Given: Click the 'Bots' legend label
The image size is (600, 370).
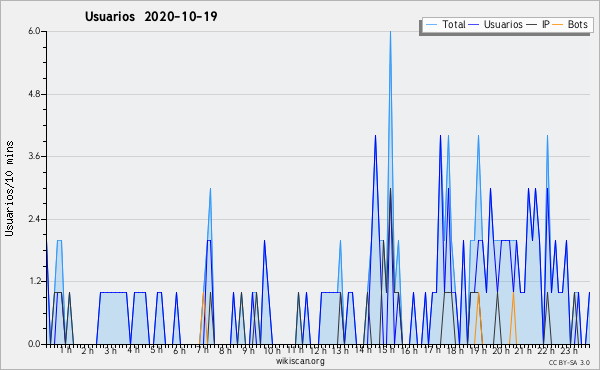Looking at the screenshot, I should 577,24.
